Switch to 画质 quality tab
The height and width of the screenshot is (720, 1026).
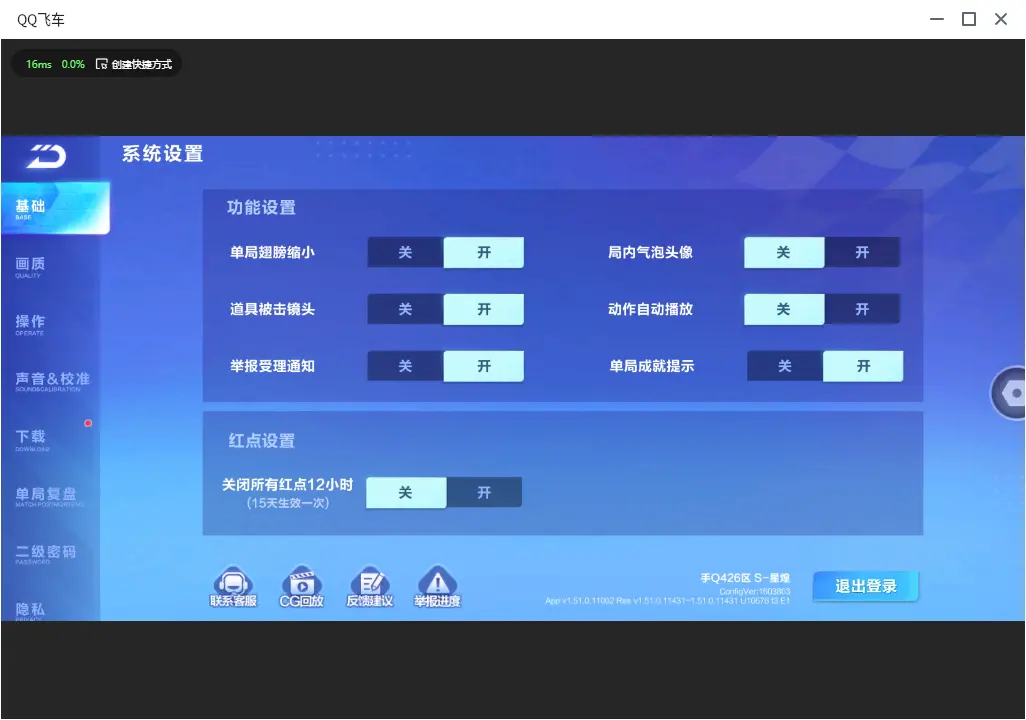coord(50,266)
